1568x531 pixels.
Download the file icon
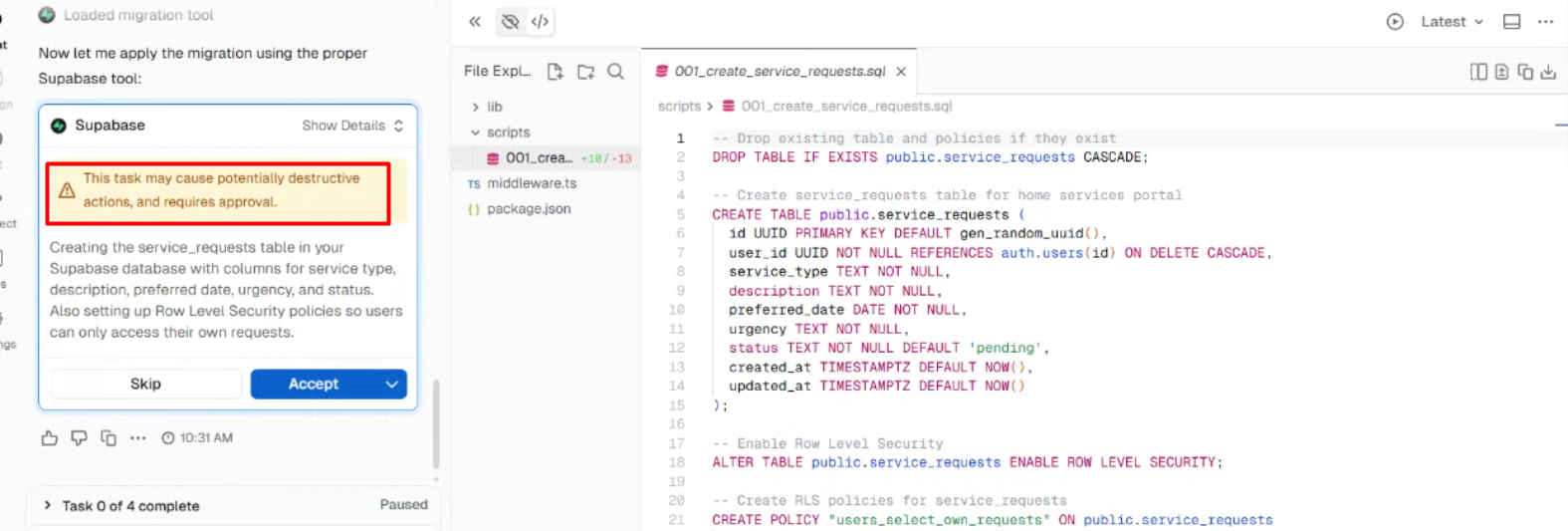pyautogui.click(x=1548, y=72)
